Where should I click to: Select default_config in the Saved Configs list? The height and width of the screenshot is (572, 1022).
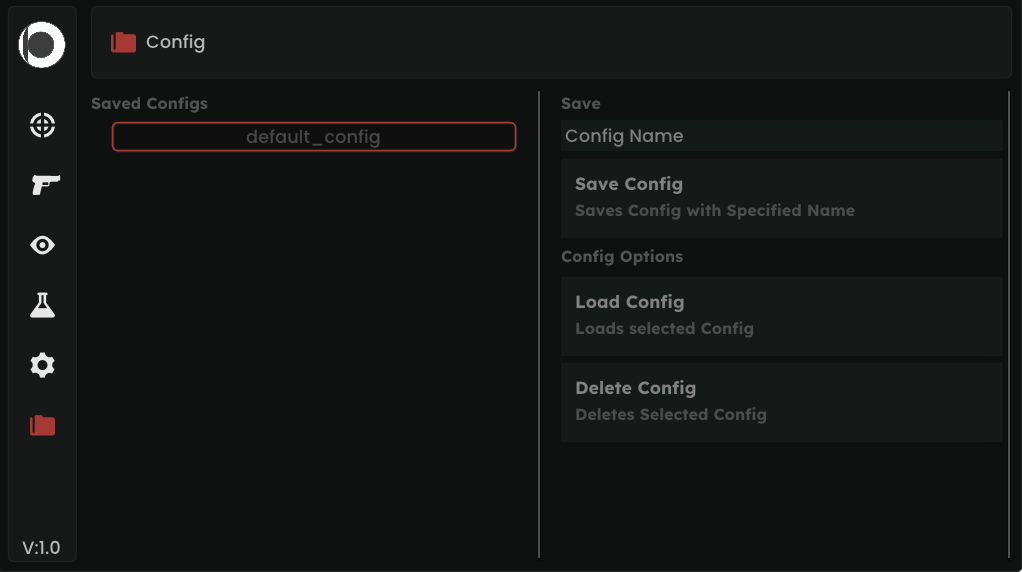314,137
